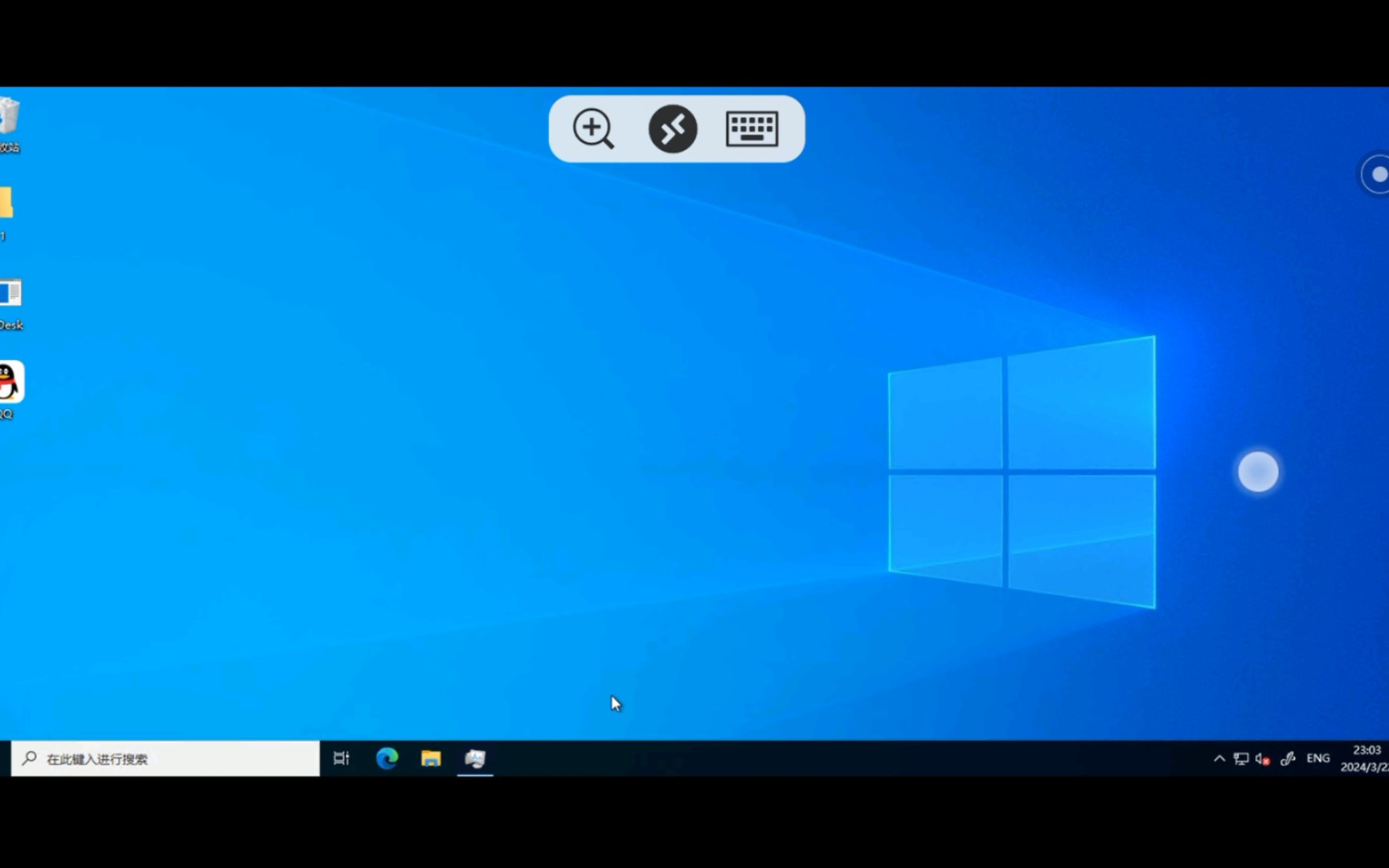Viewport: 1389px width, 868px height.
Task: Switch to the running underlined taskbar app
Action: [475, 759]
